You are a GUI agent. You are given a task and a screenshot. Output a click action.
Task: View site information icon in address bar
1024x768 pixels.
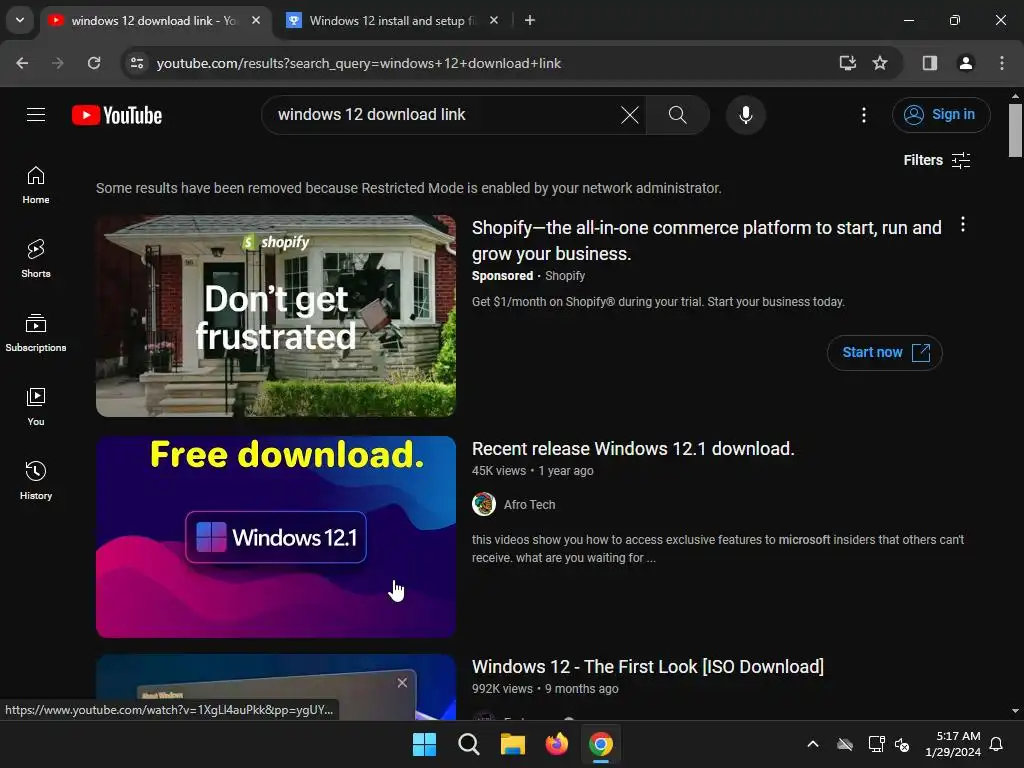click(x=137, y=63)
